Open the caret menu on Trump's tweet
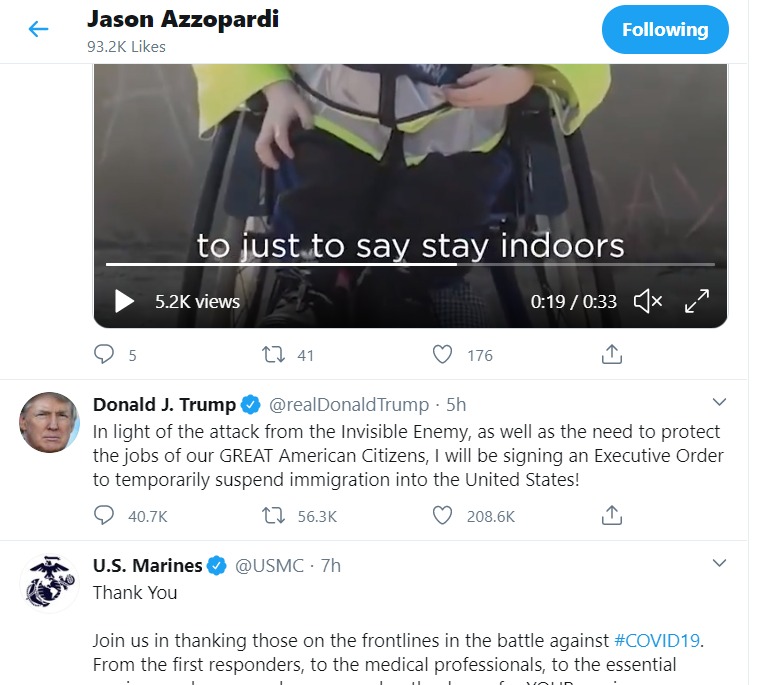The image size is (768, 685). pos(719,402)
